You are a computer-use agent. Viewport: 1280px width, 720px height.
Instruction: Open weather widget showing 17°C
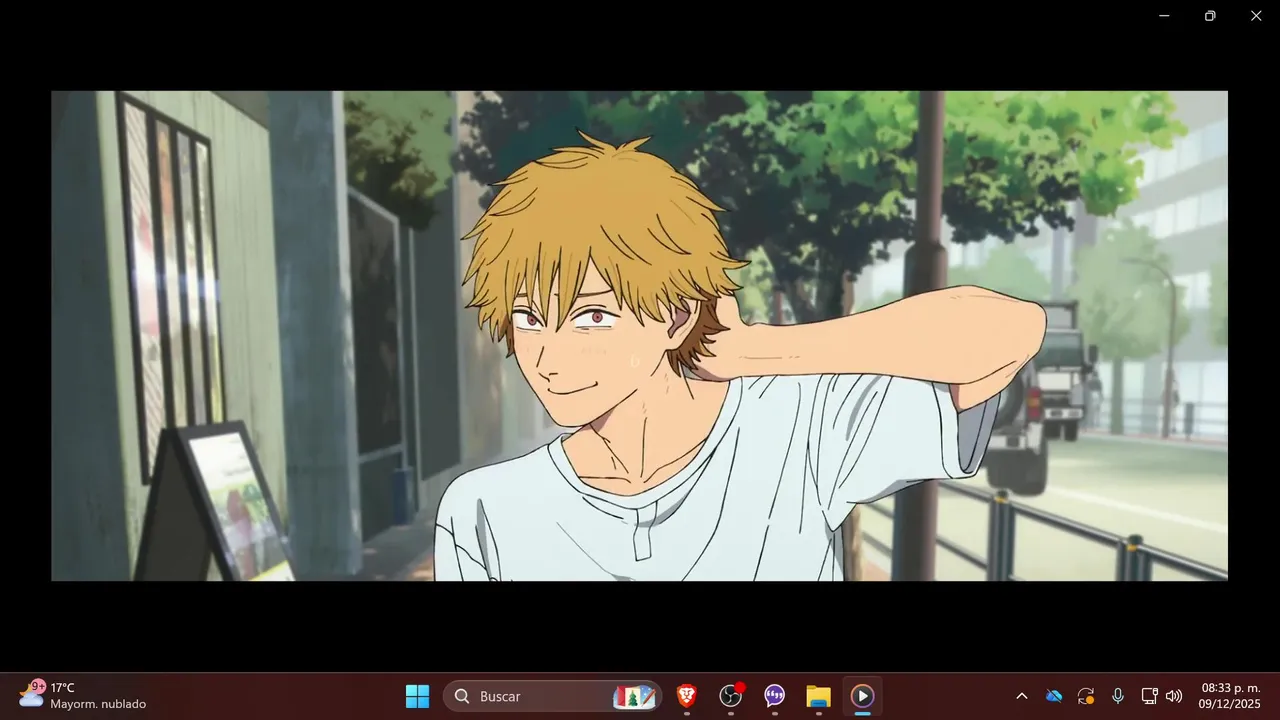[x=82, y=696]
